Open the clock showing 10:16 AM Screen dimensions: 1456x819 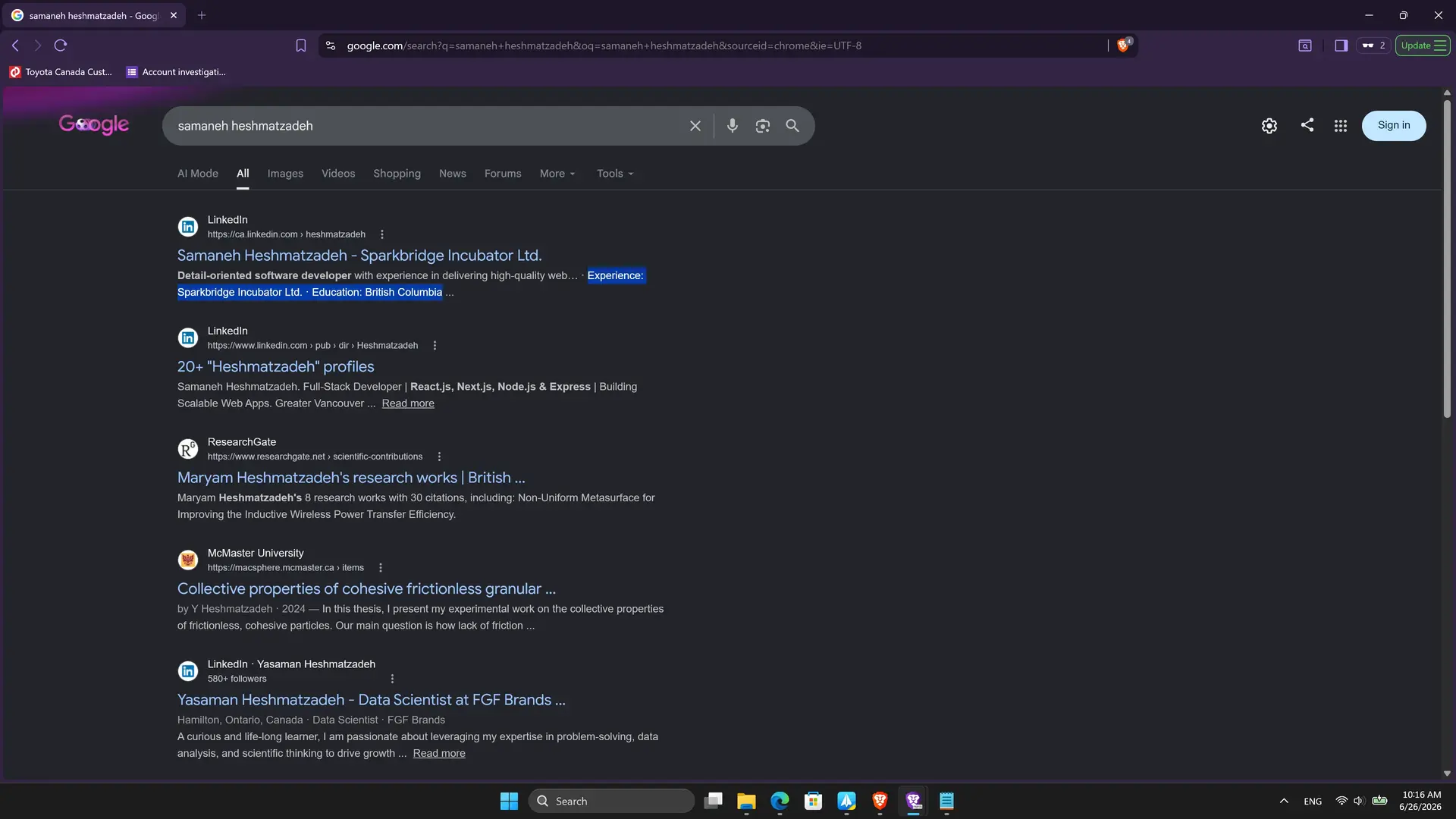point(1422,801)
